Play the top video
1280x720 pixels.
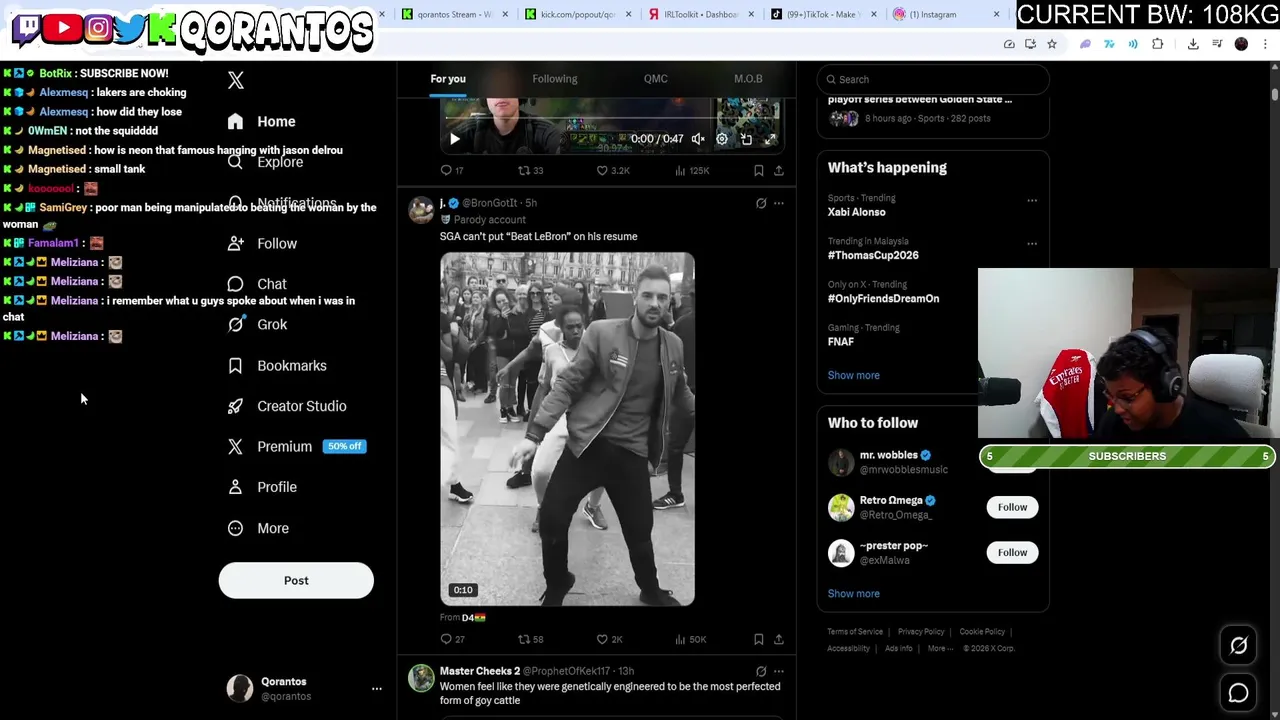click(454, 140)
